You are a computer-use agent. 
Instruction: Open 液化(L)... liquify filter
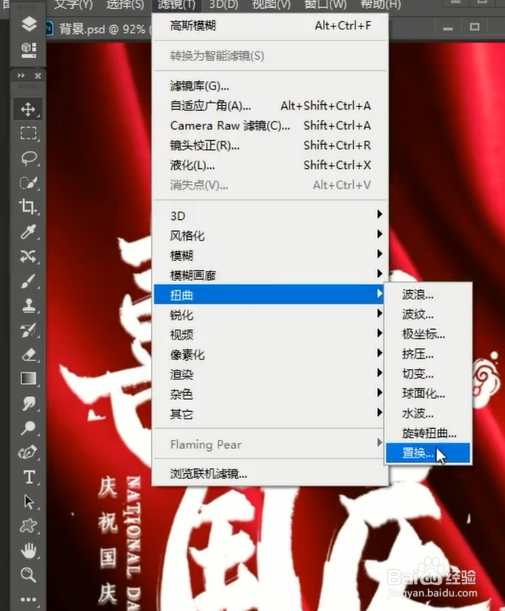pyautogui.click(x=270, y=165)
